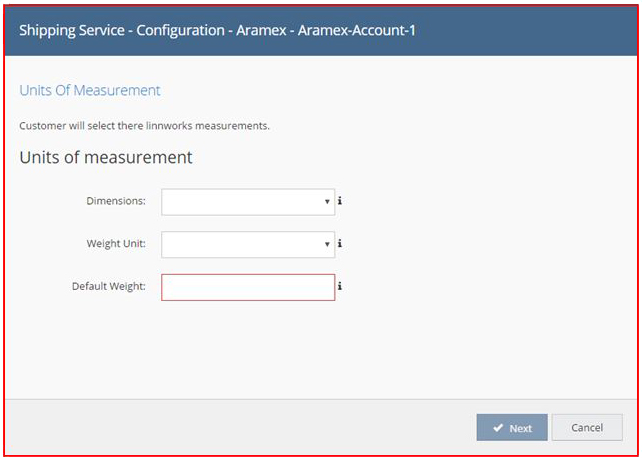Screen dimensions: 642x459
Task: Click the info icon beside Dimensions dropdown
Action: pyautogui.click(x=339, y=201)
